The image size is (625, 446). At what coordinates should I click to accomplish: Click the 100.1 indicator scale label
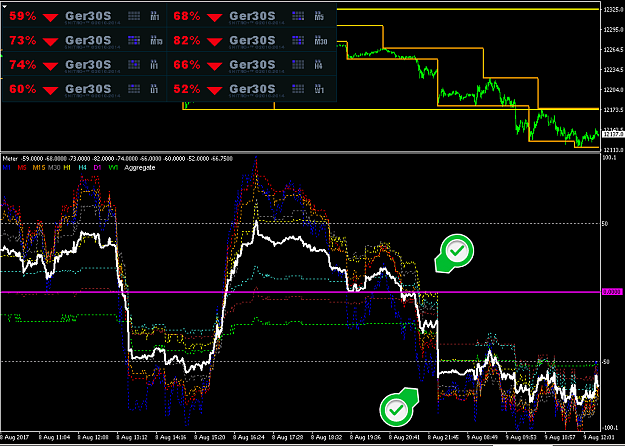point(609,158)
